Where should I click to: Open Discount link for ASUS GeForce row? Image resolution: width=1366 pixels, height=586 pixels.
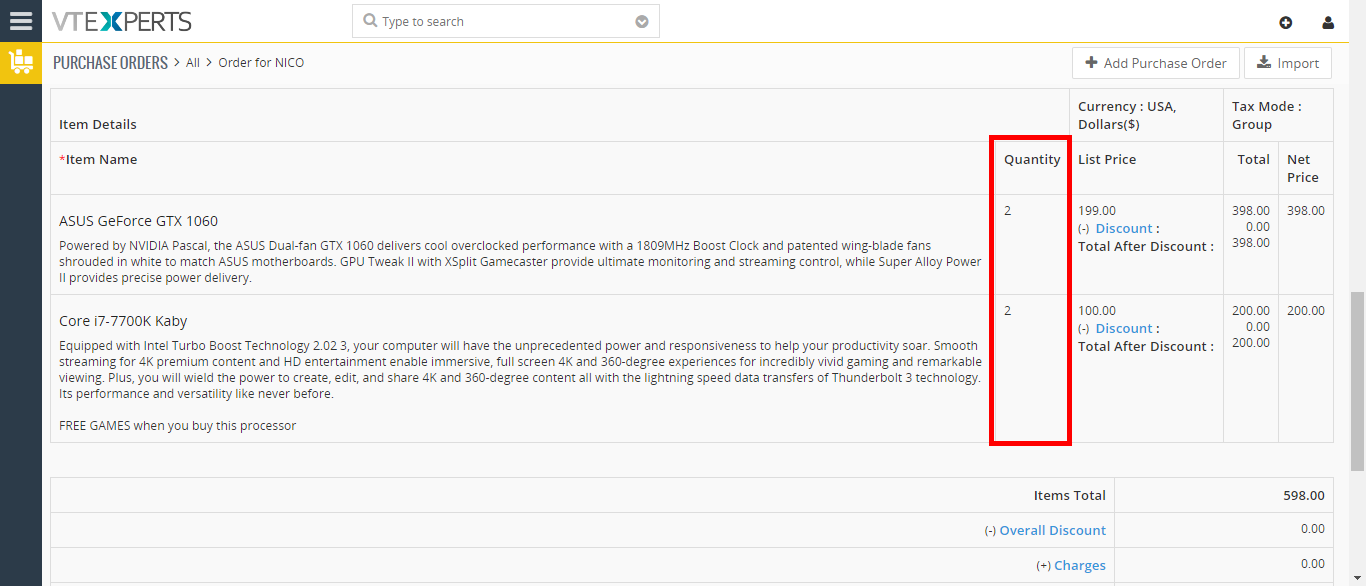(1124, 228)
